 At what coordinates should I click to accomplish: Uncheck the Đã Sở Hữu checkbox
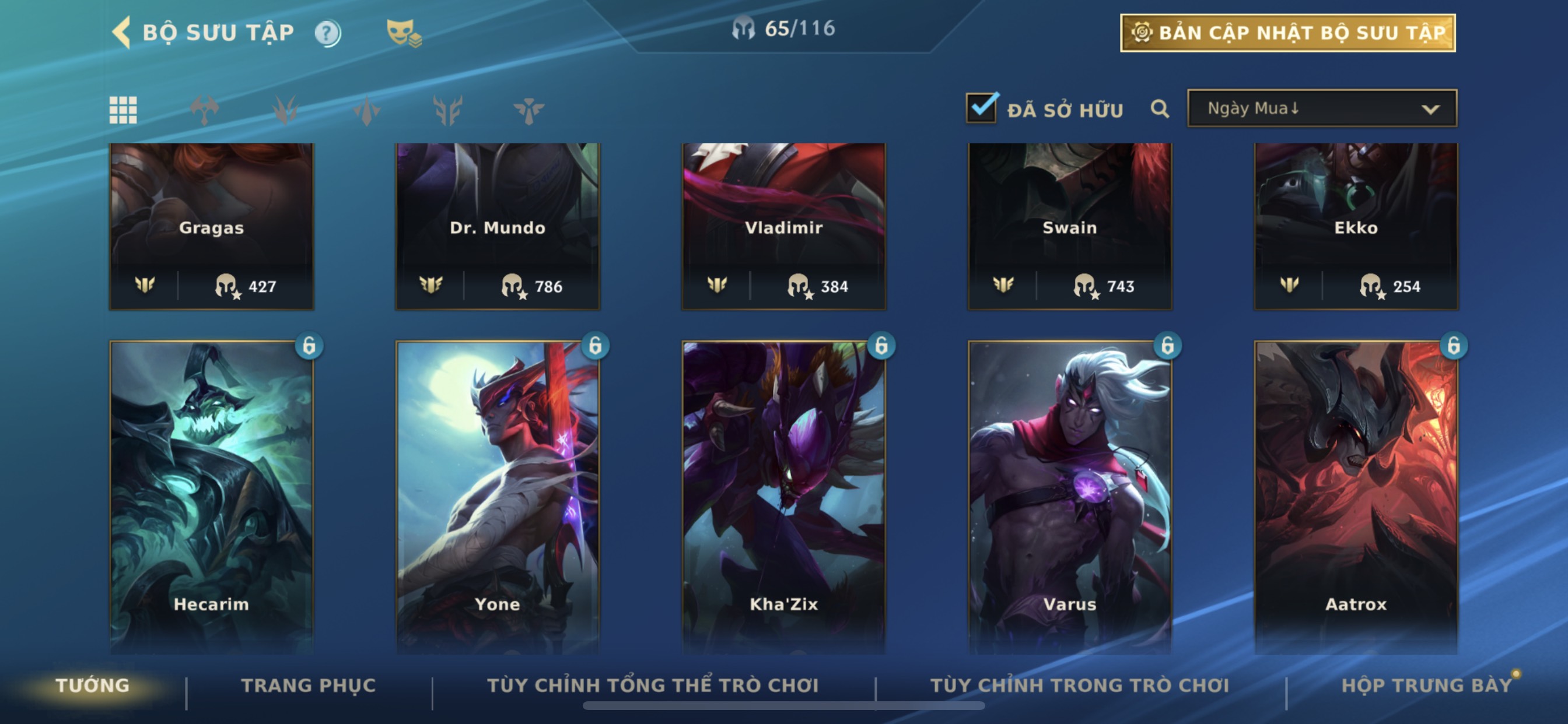point(982,108)
